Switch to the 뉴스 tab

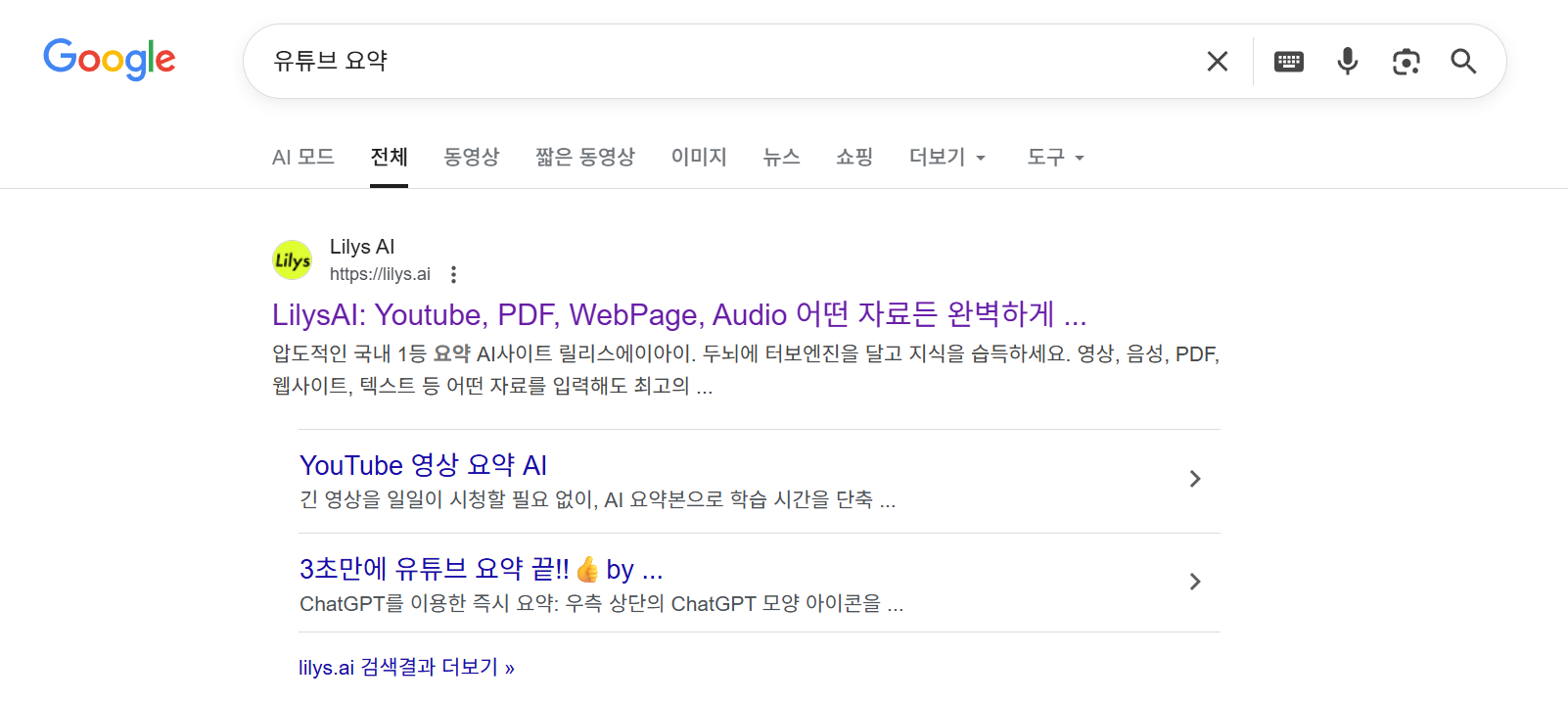click(781, 158)
